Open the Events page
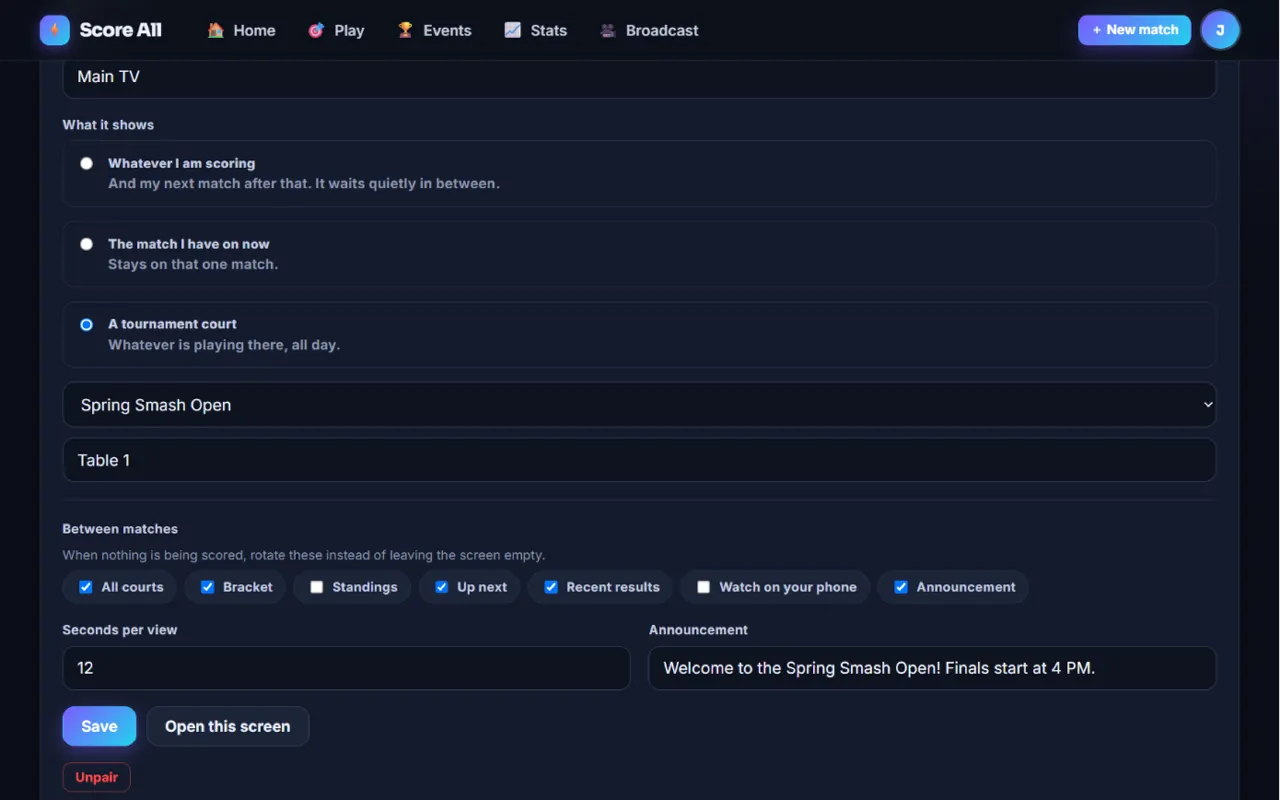The image size is (1280, 800). [x=434, y=30]
